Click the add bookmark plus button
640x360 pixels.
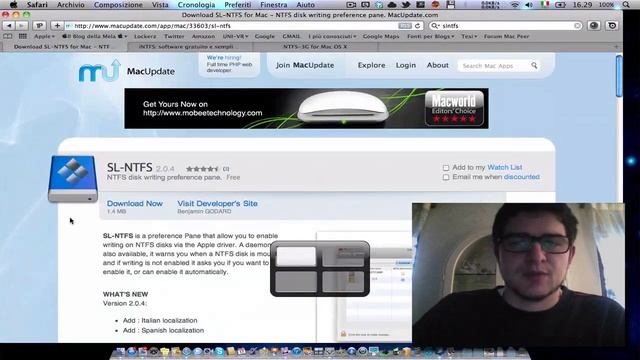pyautogui.click(x=57, y=26)
